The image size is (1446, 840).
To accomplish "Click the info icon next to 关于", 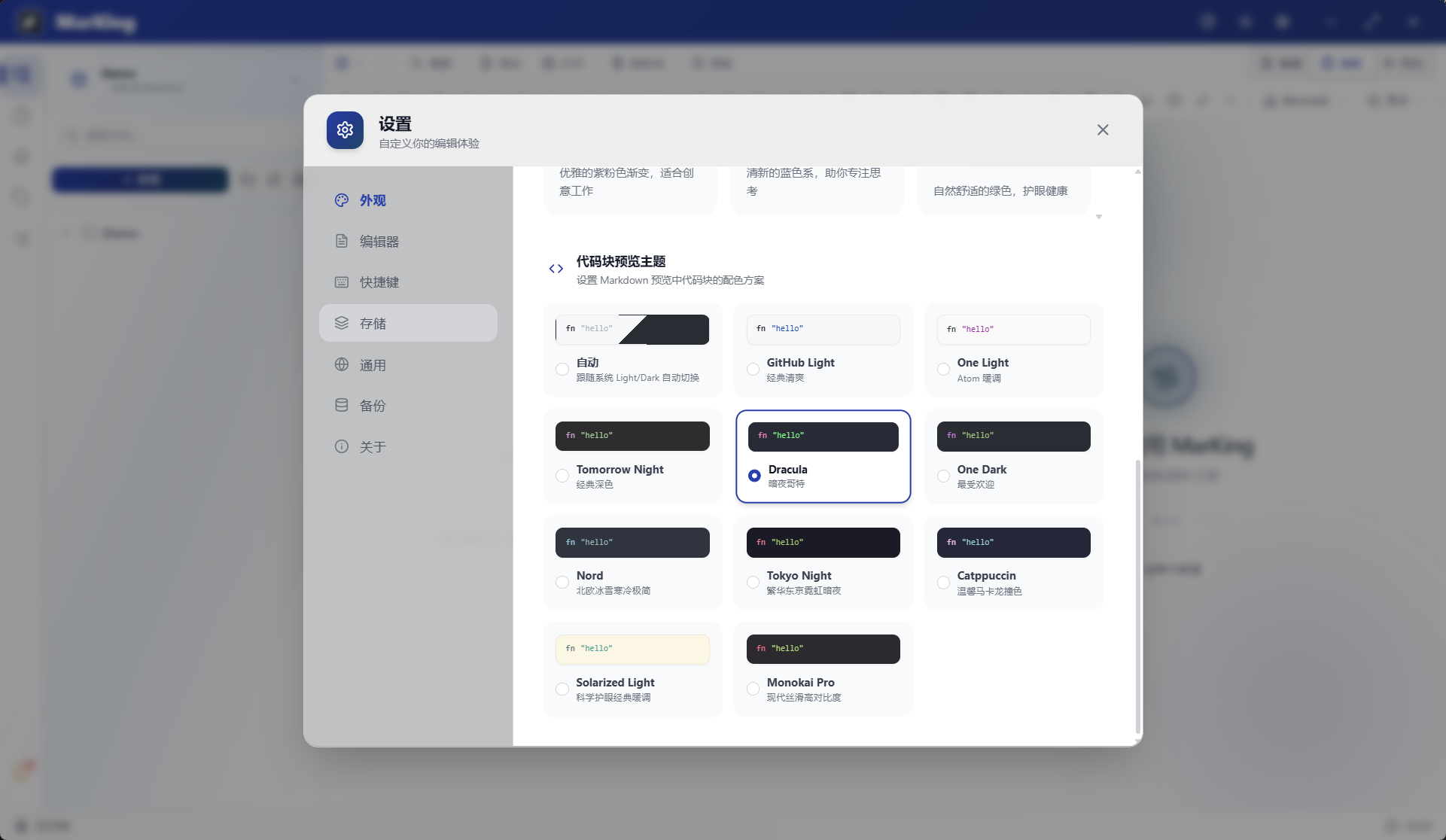I will [x=342, y=446].
